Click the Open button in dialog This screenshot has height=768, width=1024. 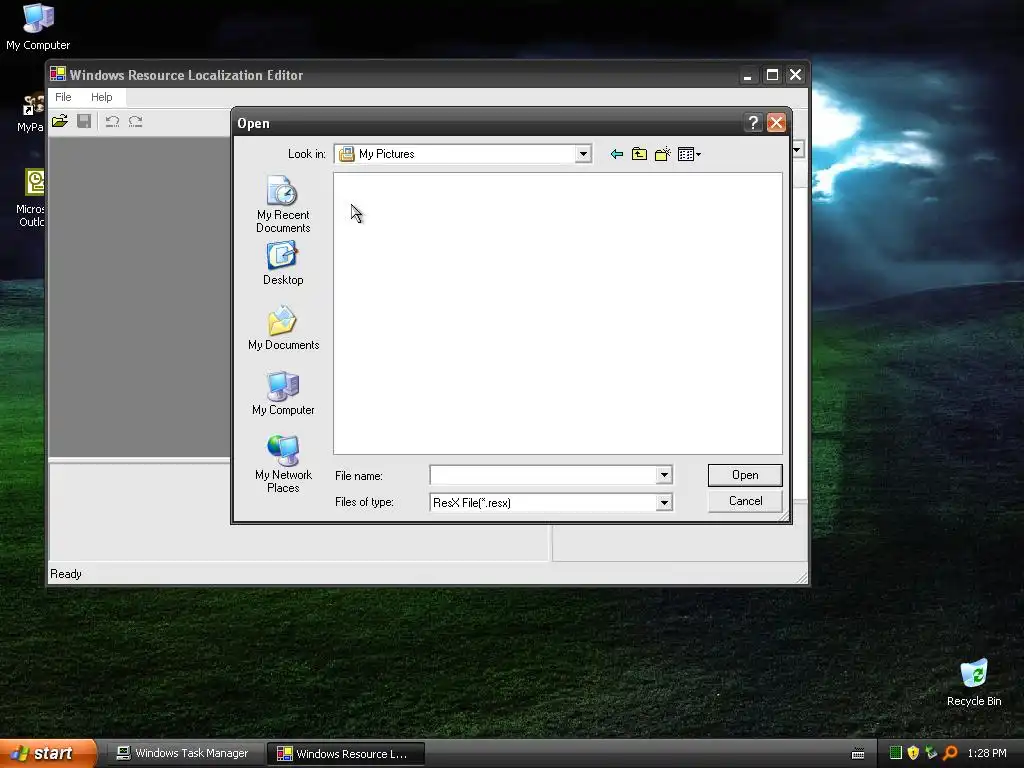tap(745, 475)
